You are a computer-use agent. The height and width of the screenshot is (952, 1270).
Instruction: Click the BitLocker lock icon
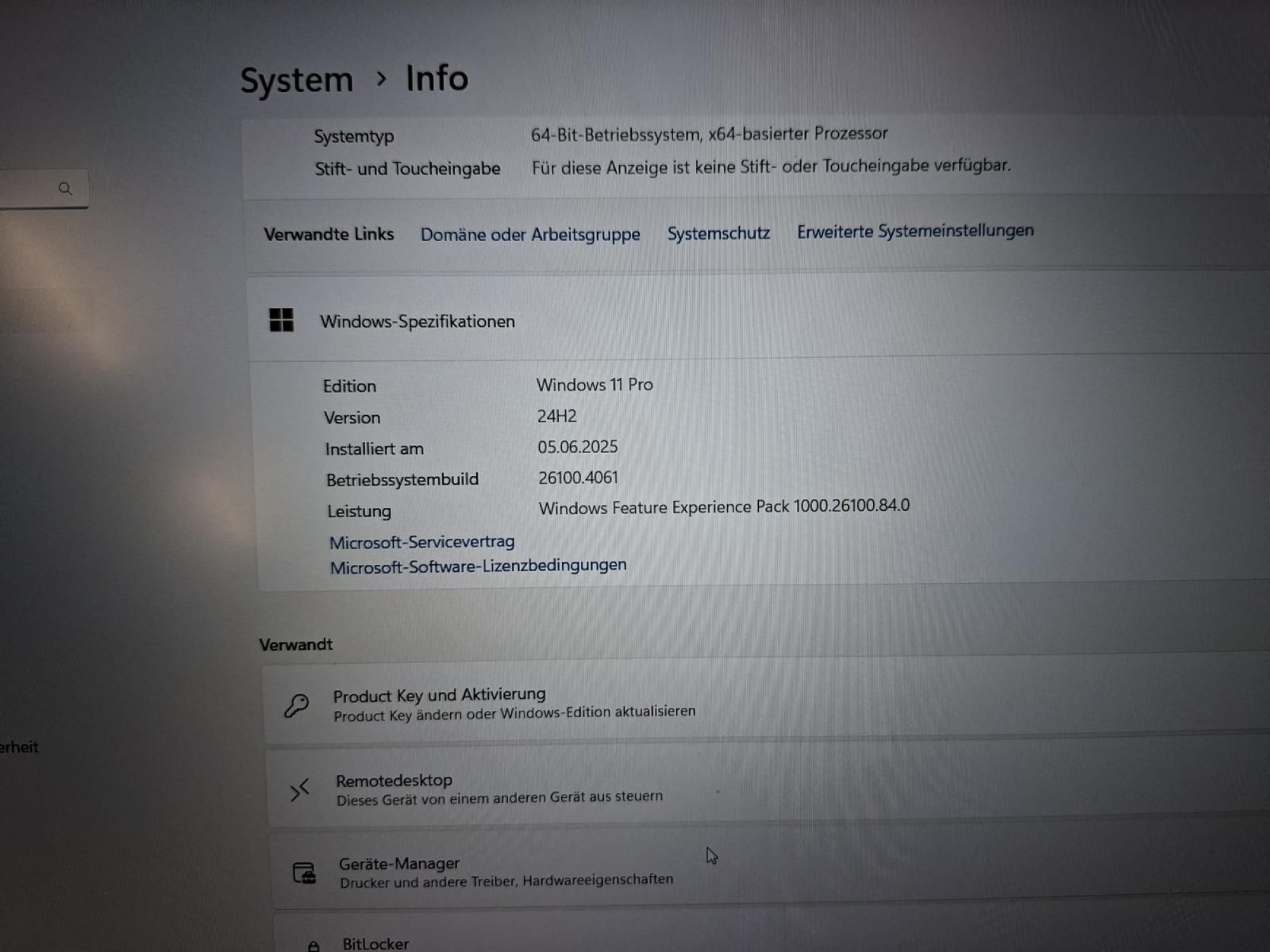point(314,946)
